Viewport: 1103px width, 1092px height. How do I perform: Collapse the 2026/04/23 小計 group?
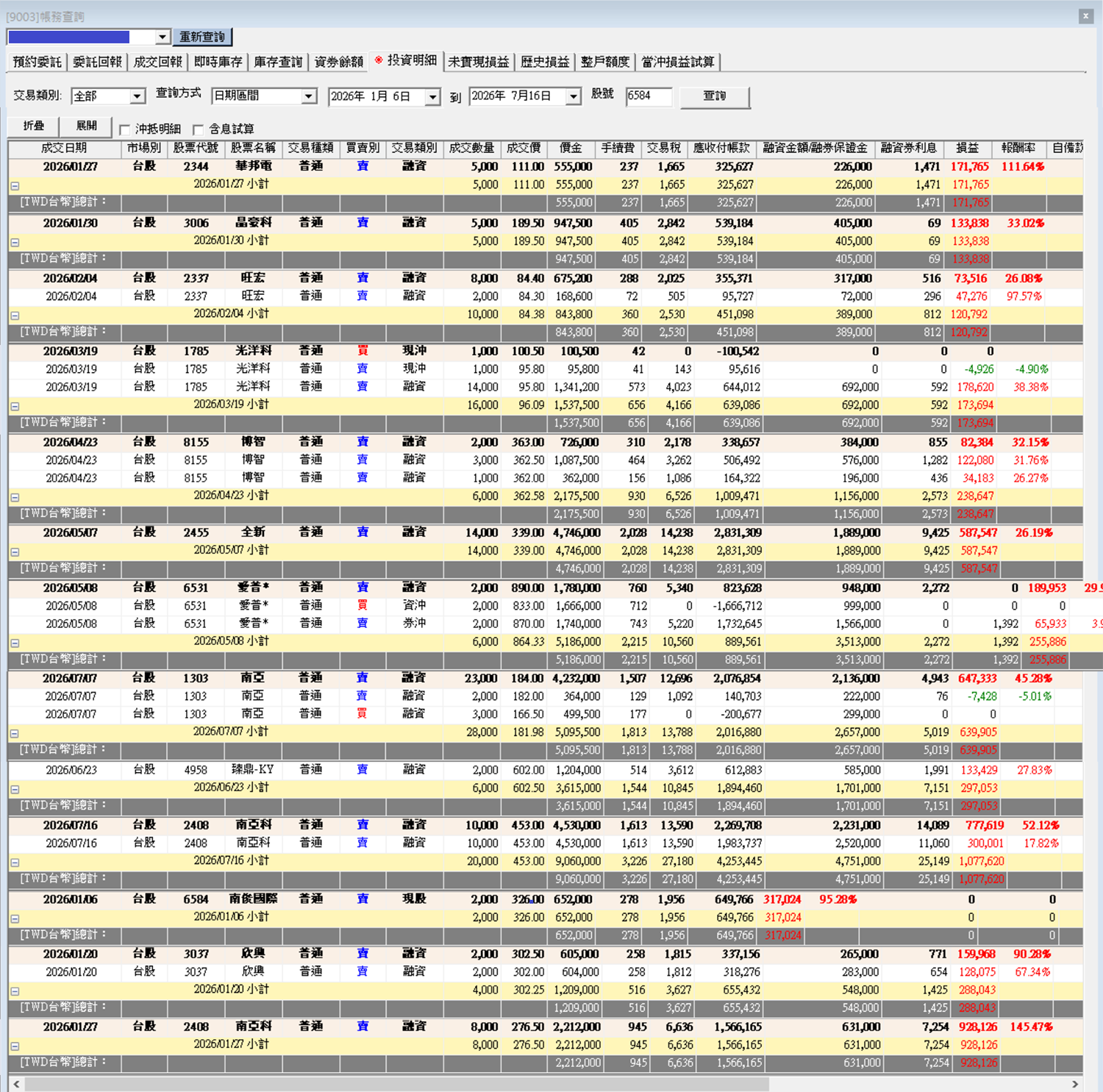[15, 497]
